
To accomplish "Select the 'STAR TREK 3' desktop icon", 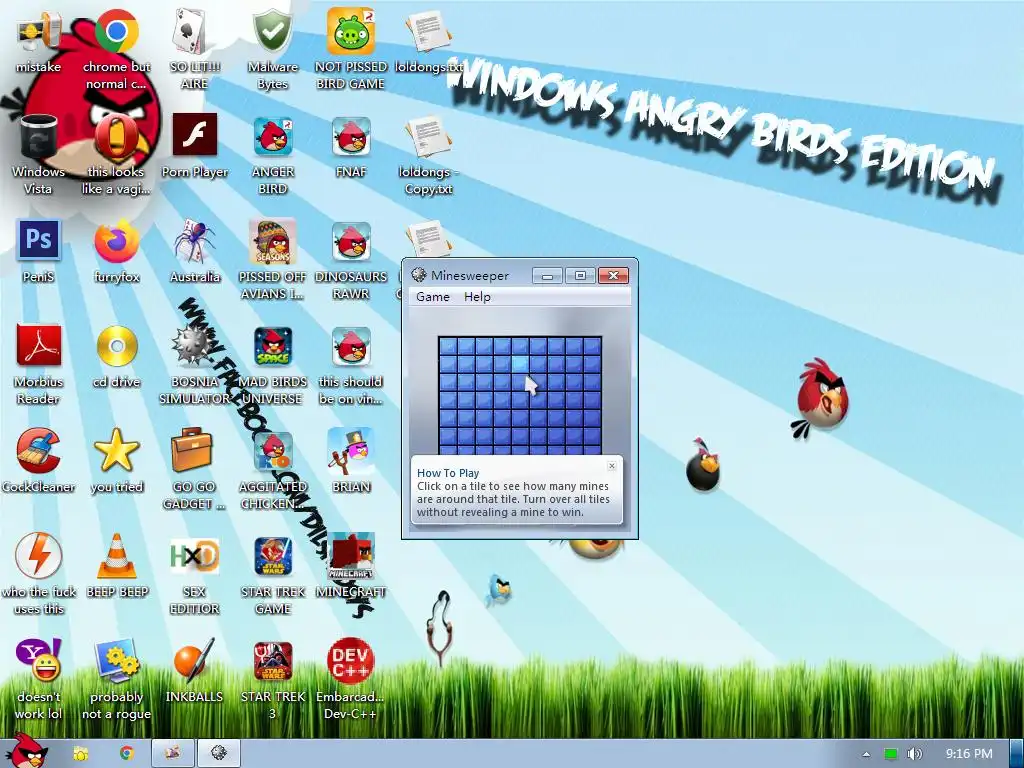I will (x=273, y=661).
